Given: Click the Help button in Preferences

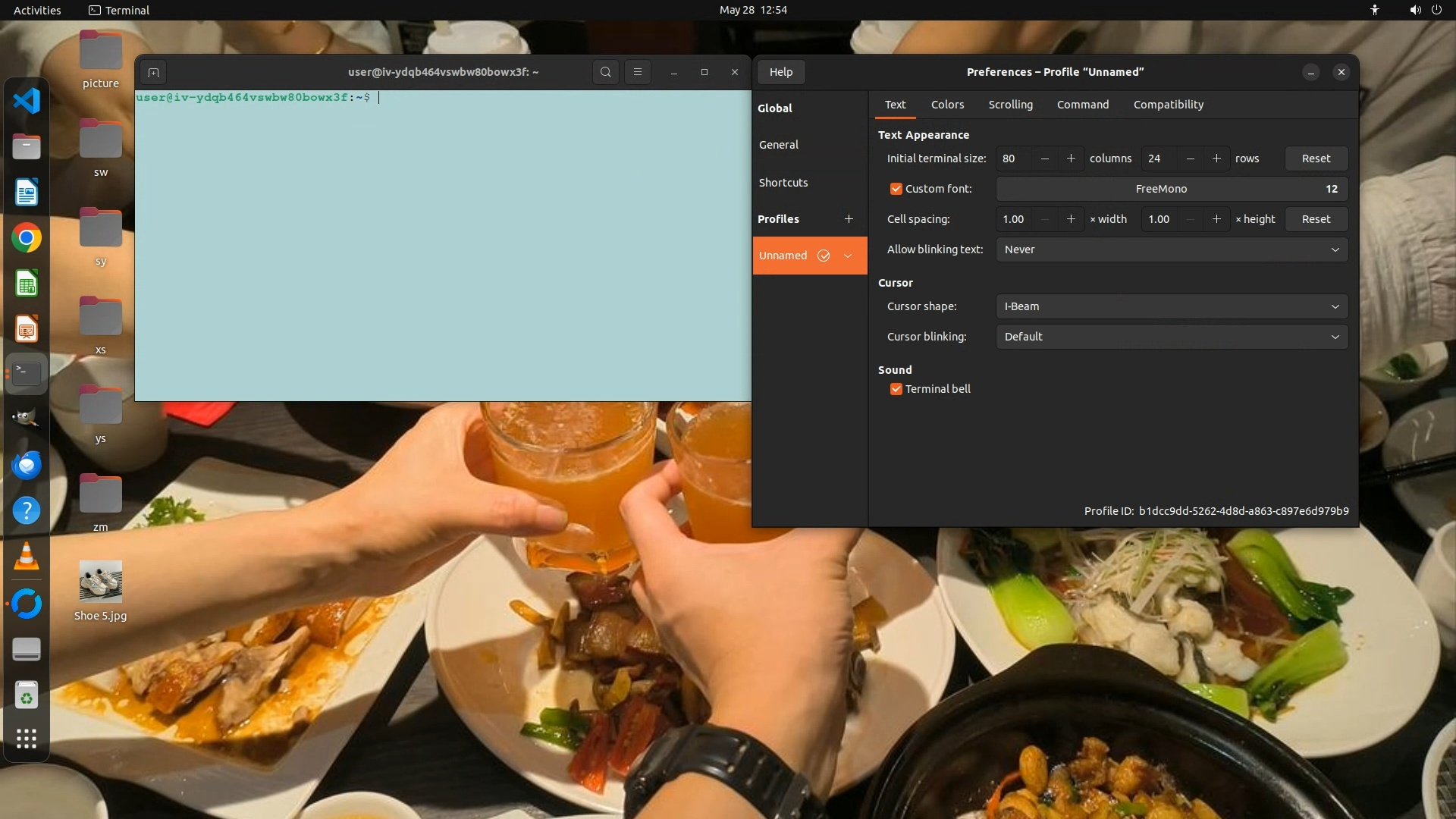Looking at the screenshot, I should (x=780, y=72).
